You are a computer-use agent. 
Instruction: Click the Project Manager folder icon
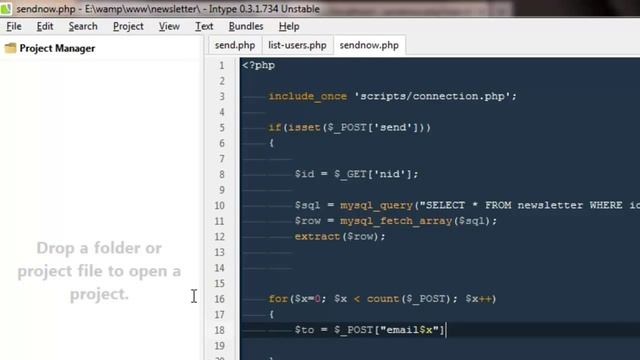(10, 48)
